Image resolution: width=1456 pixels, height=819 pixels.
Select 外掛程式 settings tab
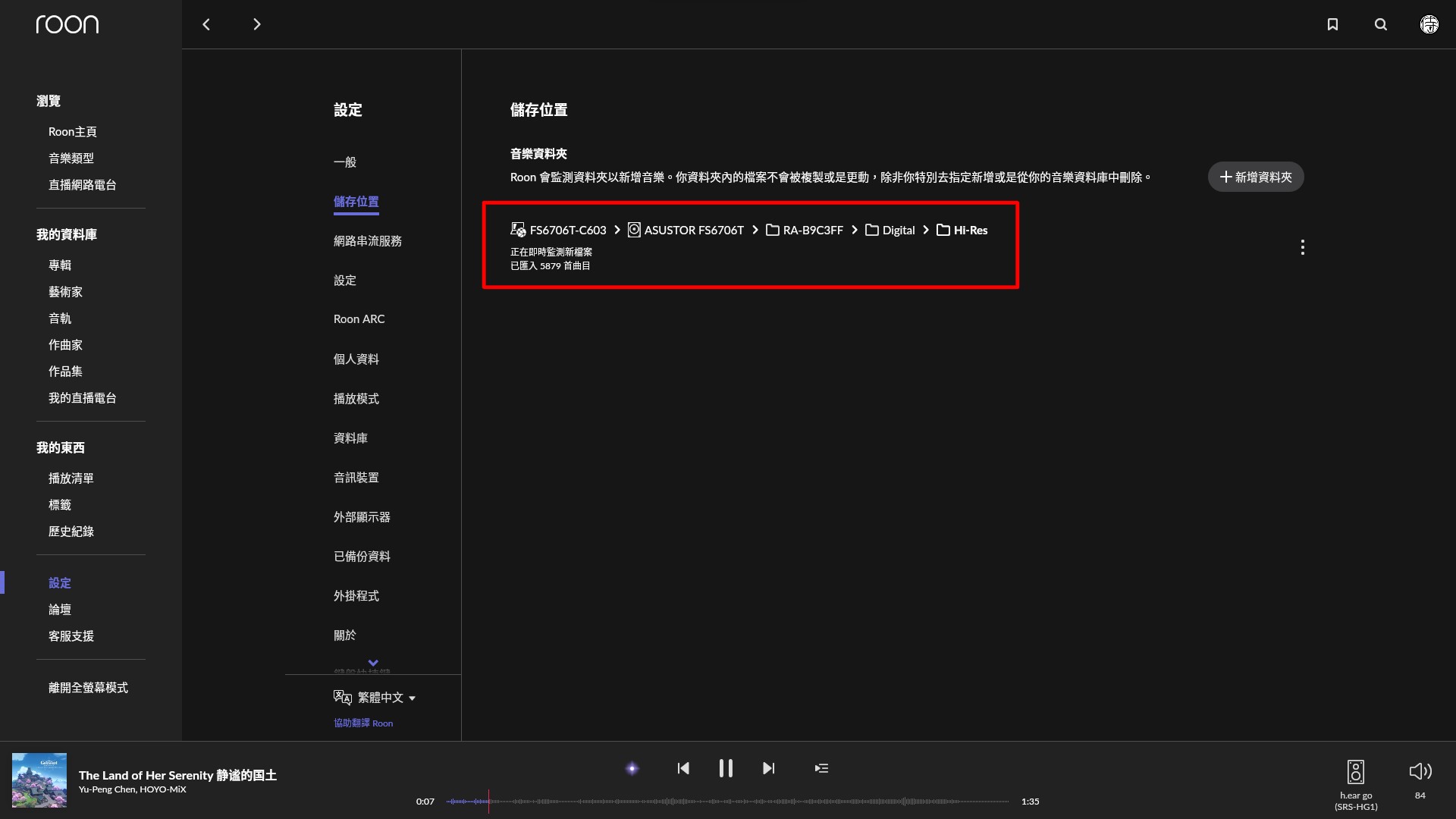pos(356,596)
